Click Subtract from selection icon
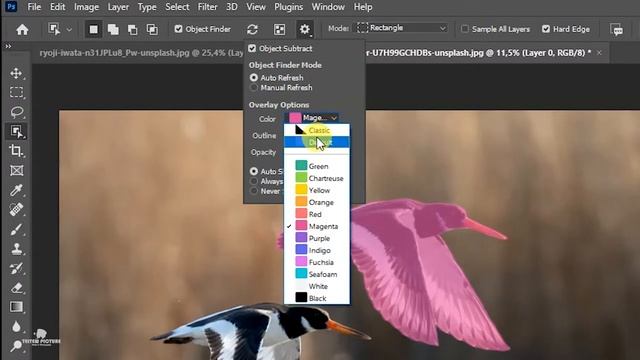 coord(132,29)
